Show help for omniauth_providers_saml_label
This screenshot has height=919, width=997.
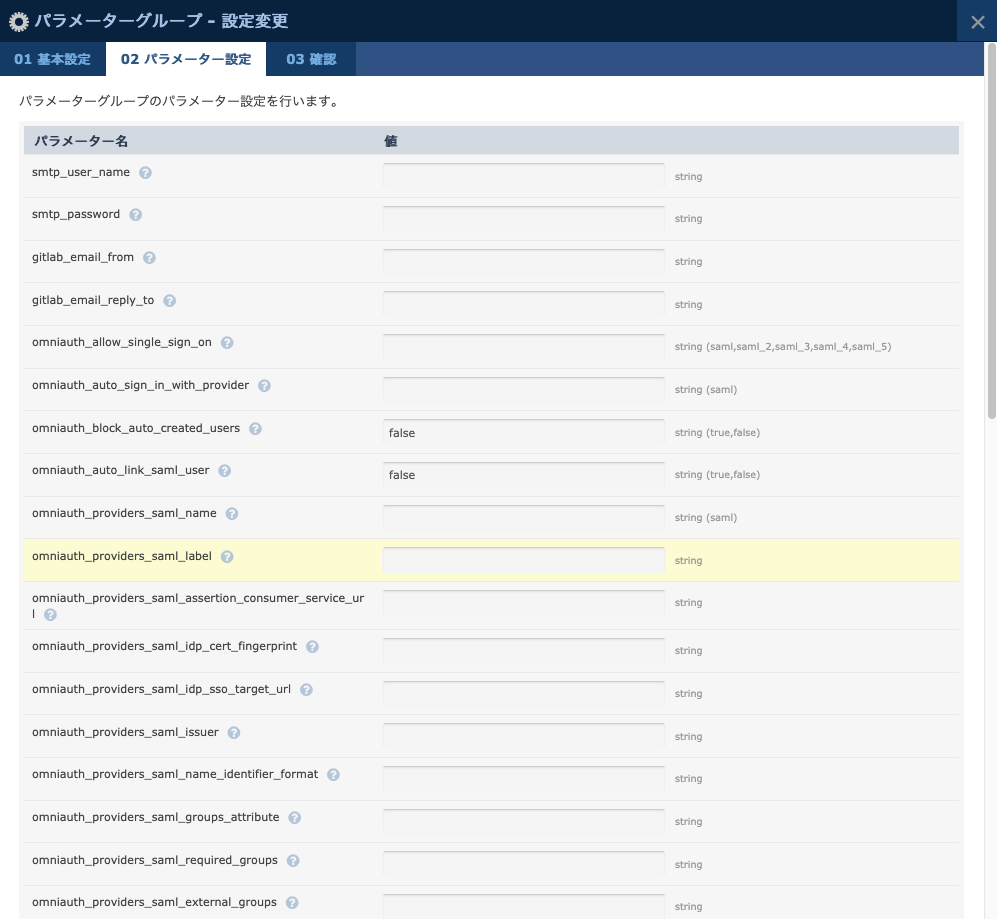pos(227,556)
